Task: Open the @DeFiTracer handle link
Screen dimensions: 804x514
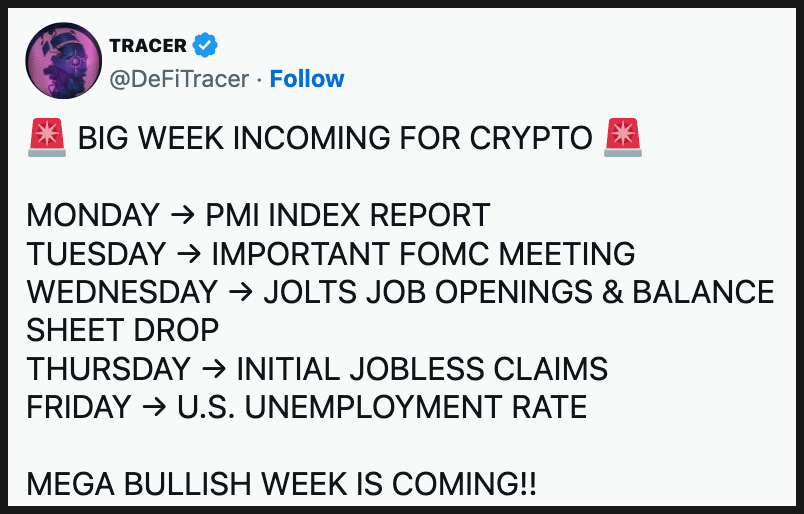Action: [179, 79]
